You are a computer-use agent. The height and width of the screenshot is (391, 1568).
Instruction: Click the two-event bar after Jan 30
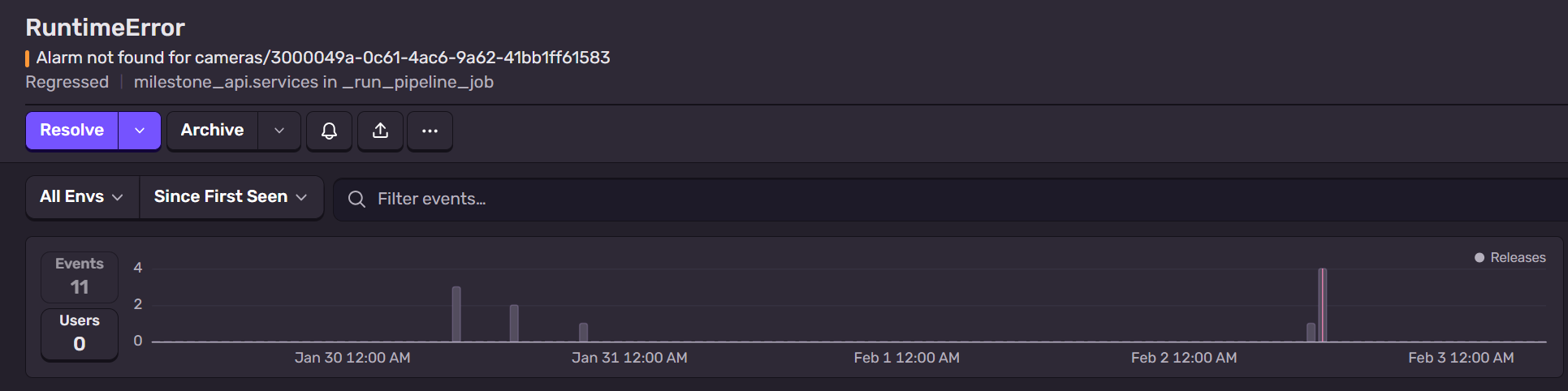[514, 323]
